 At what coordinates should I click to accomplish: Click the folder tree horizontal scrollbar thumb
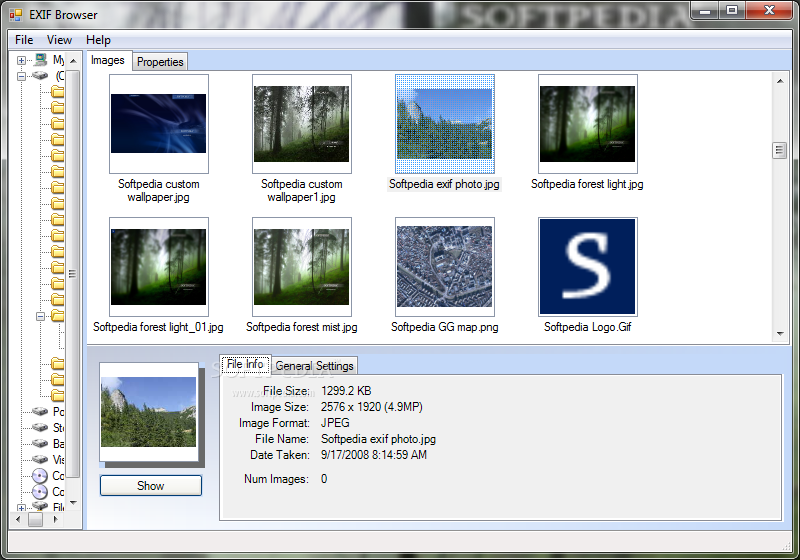tap(35, 519)
